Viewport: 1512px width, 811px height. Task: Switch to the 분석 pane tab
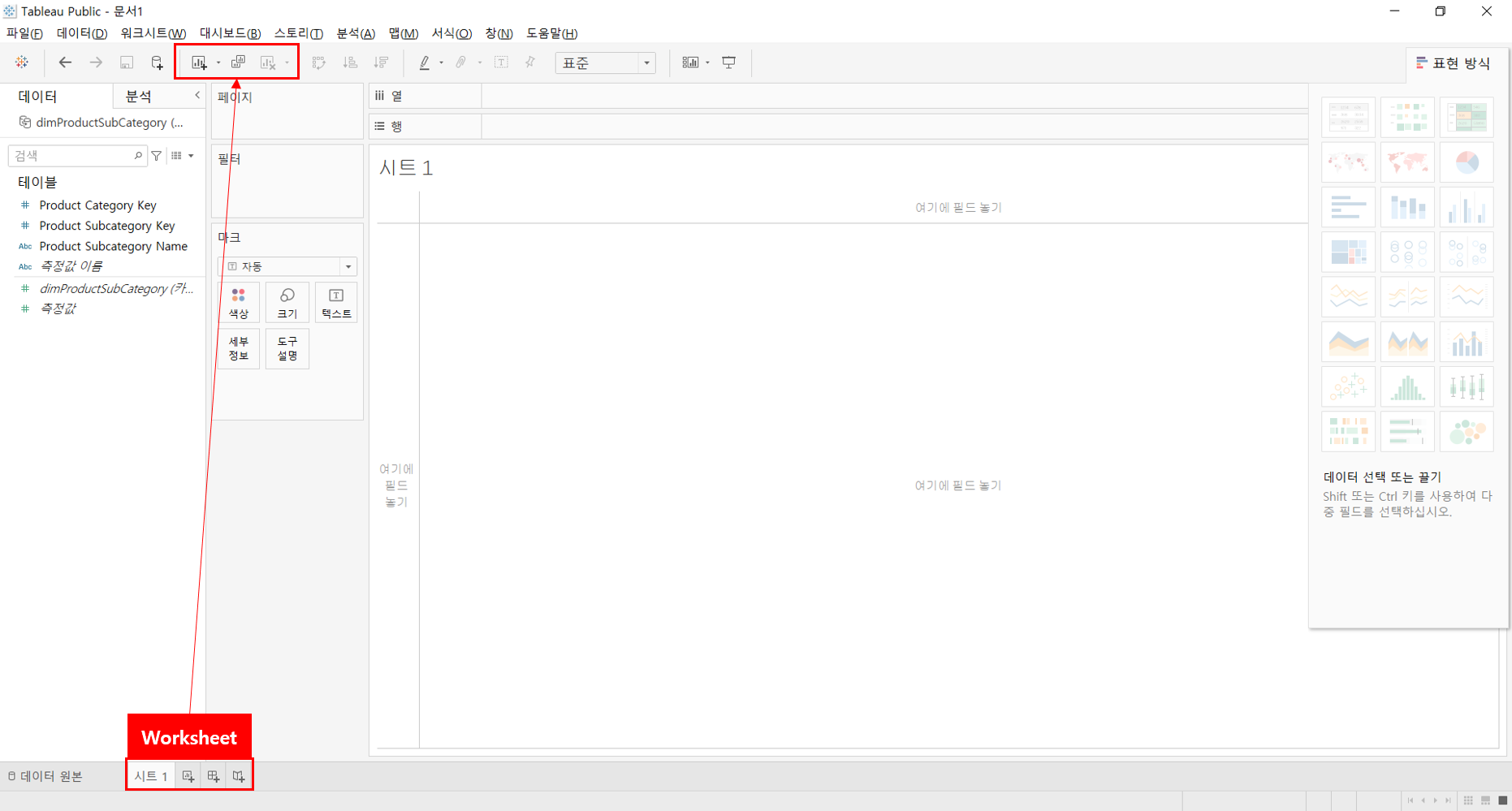[139, 96]
